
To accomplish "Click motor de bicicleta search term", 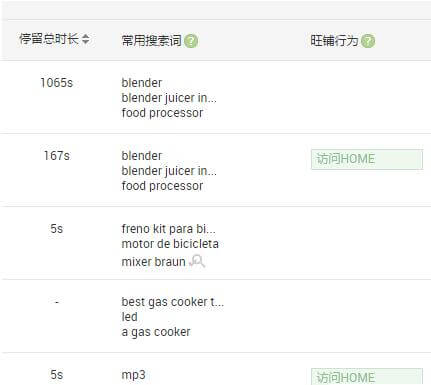I will coord(170,244).
